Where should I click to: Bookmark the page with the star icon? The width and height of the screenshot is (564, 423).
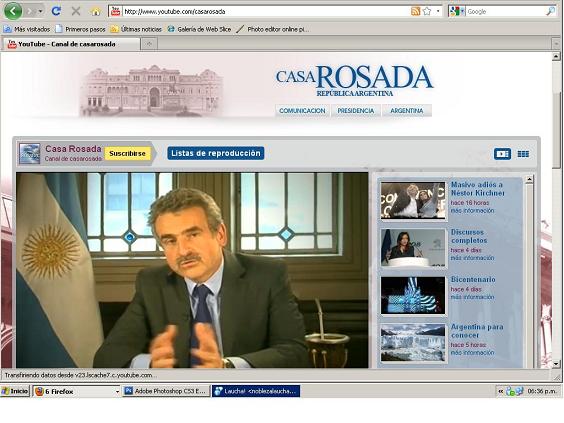coord(427,11)
